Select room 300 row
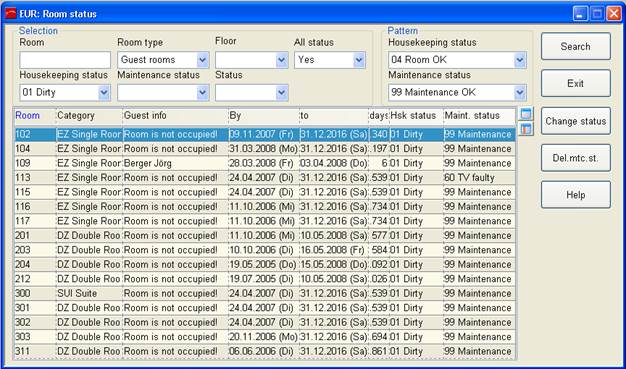The height and width of the screenshot is (369, 626). pyautogui.click(x=265, y=294)
